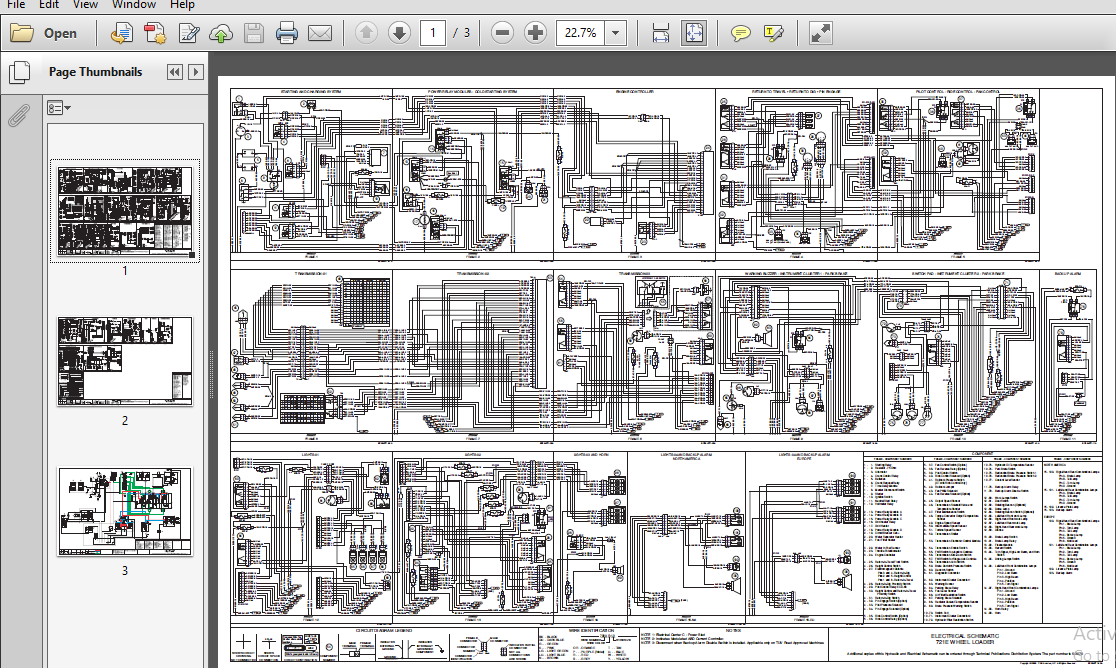This screenshot has width=1116, height=668.
Task: Go to next page arrow
Action: click(x=399, y=33)
